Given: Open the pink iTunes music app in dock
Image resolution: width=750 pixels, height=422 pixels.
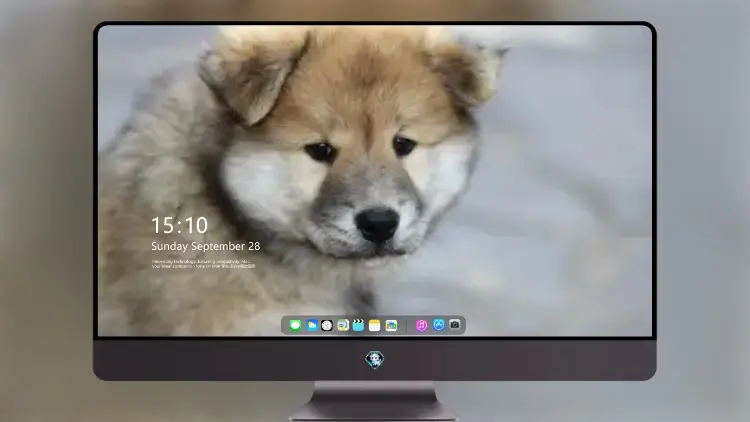Looking at the screenshot, I should [421, 325].
